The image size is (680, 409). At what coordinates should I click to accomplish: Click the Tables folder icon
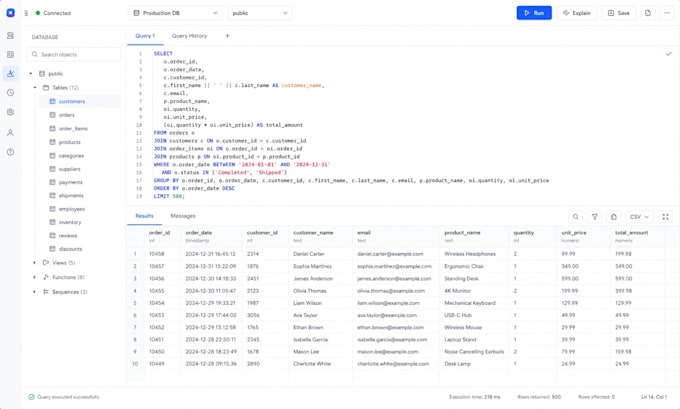tap(46, 88)
